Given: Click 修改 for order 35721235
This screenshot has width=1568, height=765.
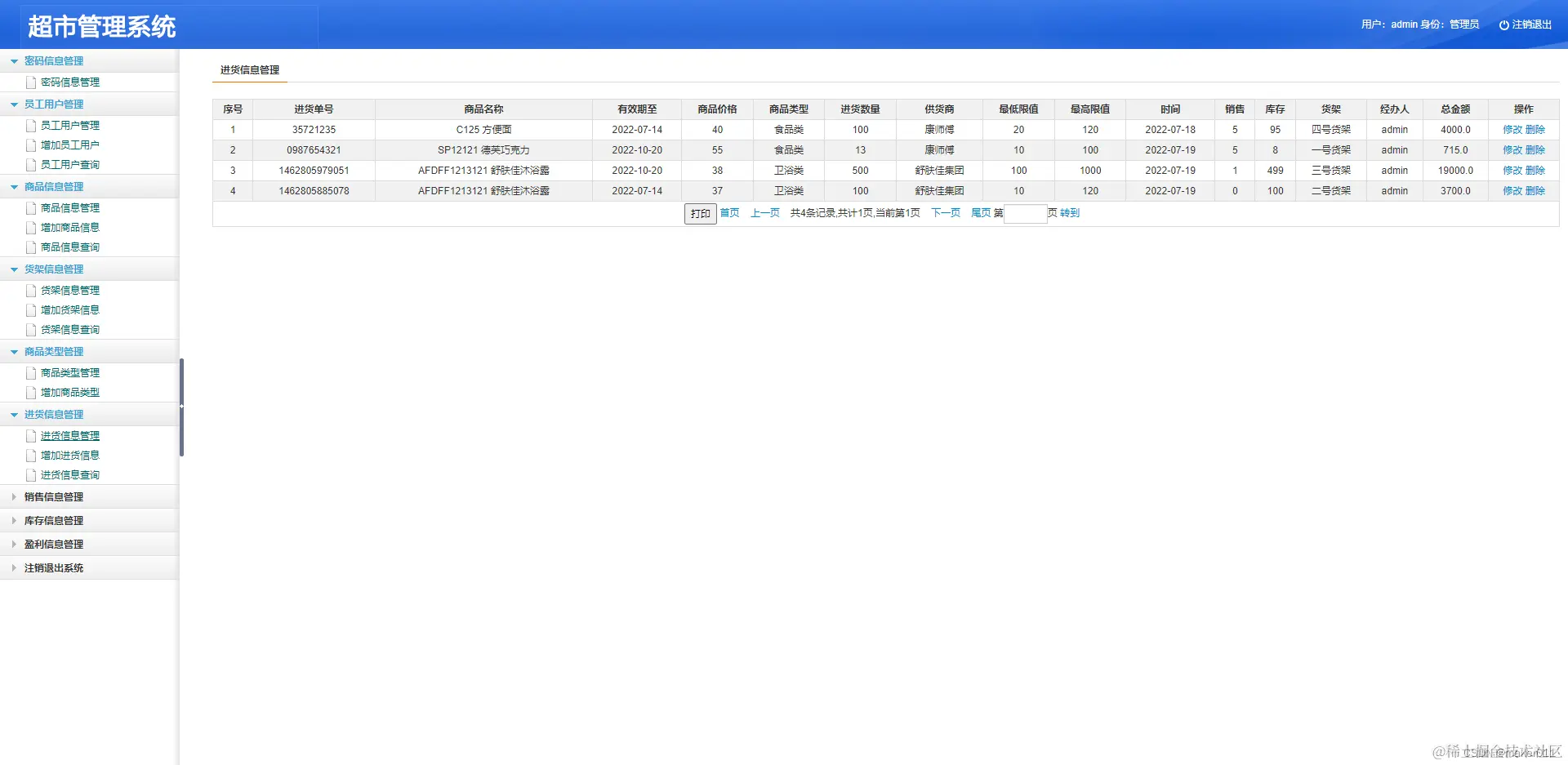Looking at the screenshot, I should pyautogui.click(x=1512, y=130).
